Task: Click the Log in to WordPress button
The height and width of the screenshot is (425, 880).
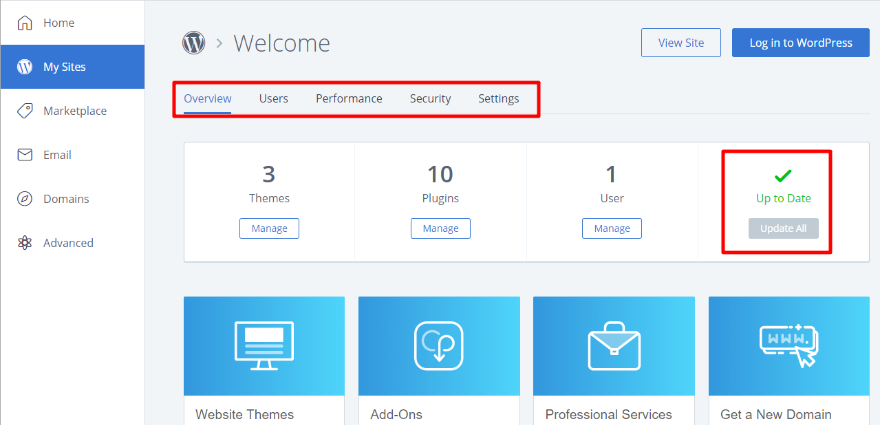Action: point(801,43)
